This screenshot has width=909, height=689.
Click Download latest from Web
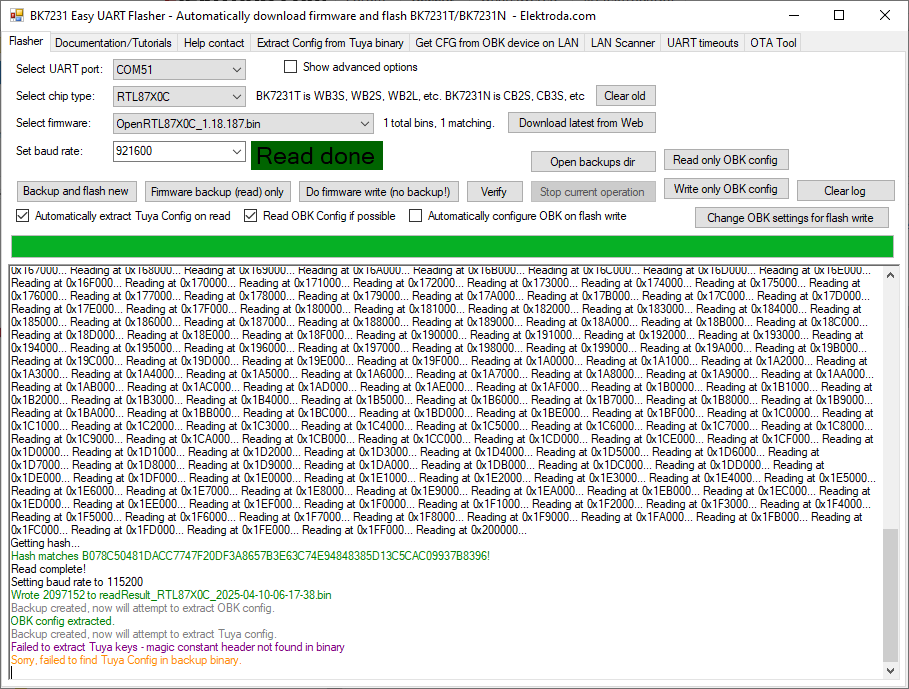[581, 123]
